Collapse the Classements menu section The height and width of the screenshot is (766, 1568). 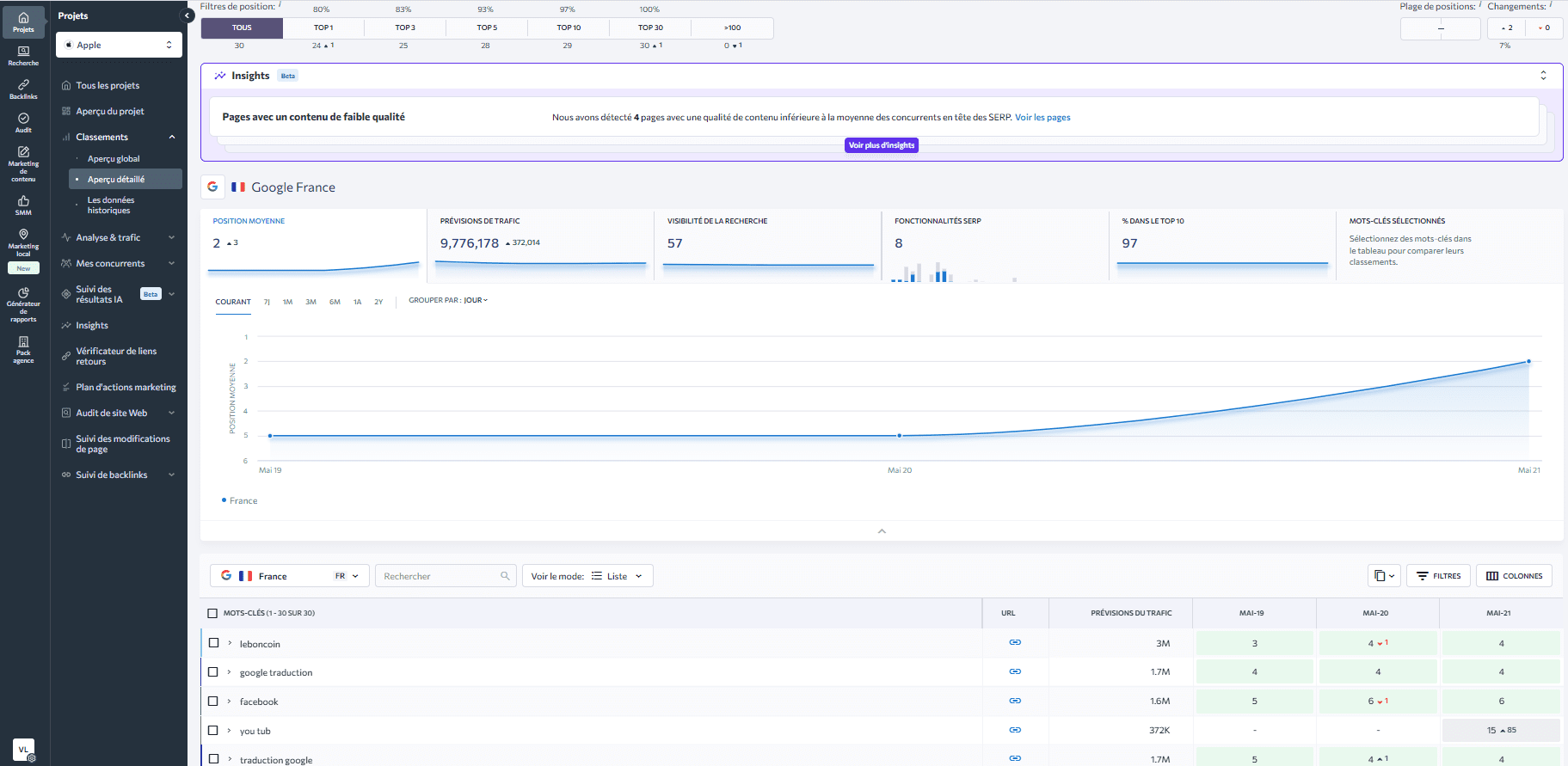(x=172, y=137)
